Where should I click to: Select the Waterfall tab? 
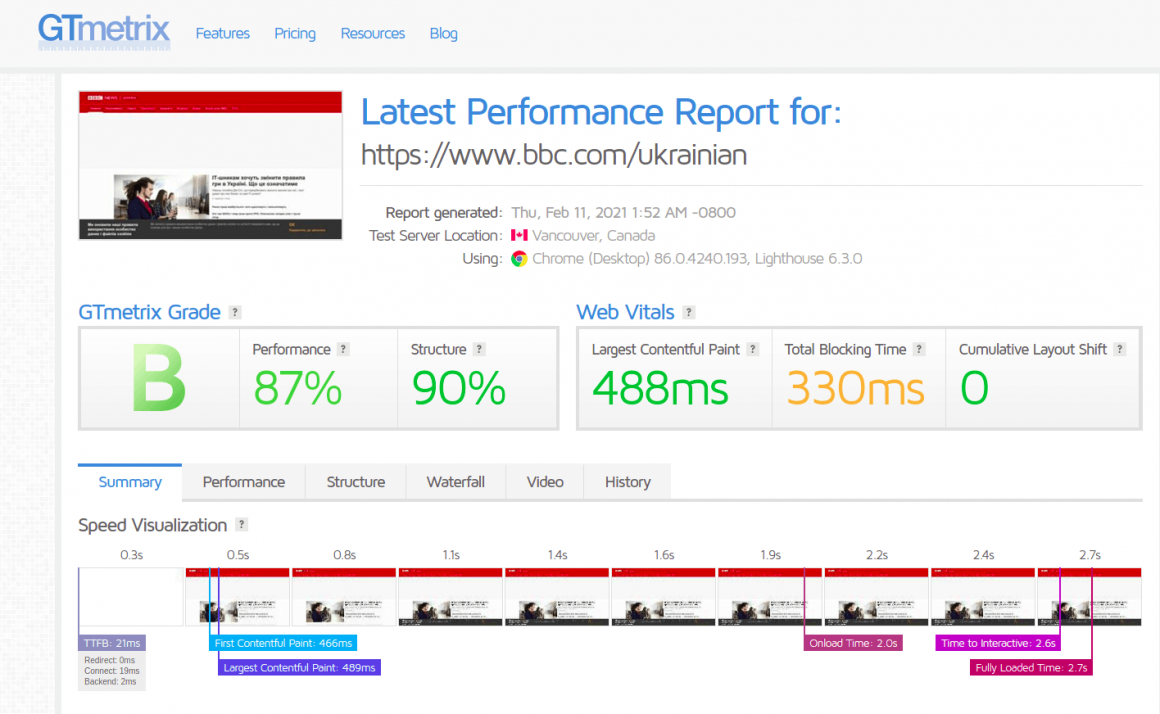(x=455, y=482)
